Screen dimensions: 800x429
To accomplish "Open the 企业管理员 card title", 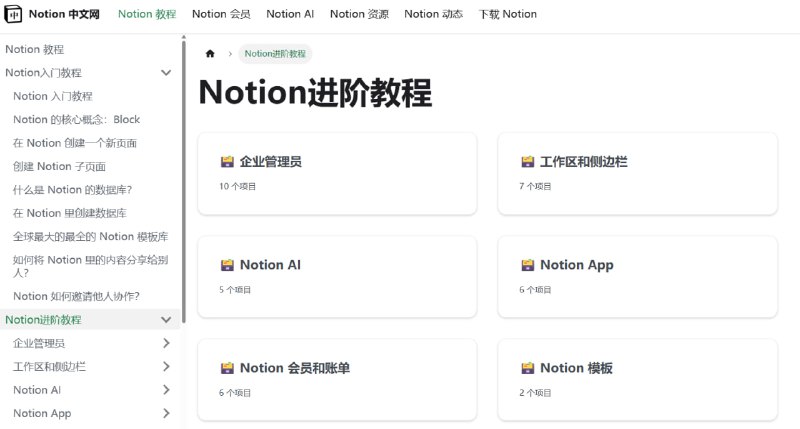I will pos(270,162).
